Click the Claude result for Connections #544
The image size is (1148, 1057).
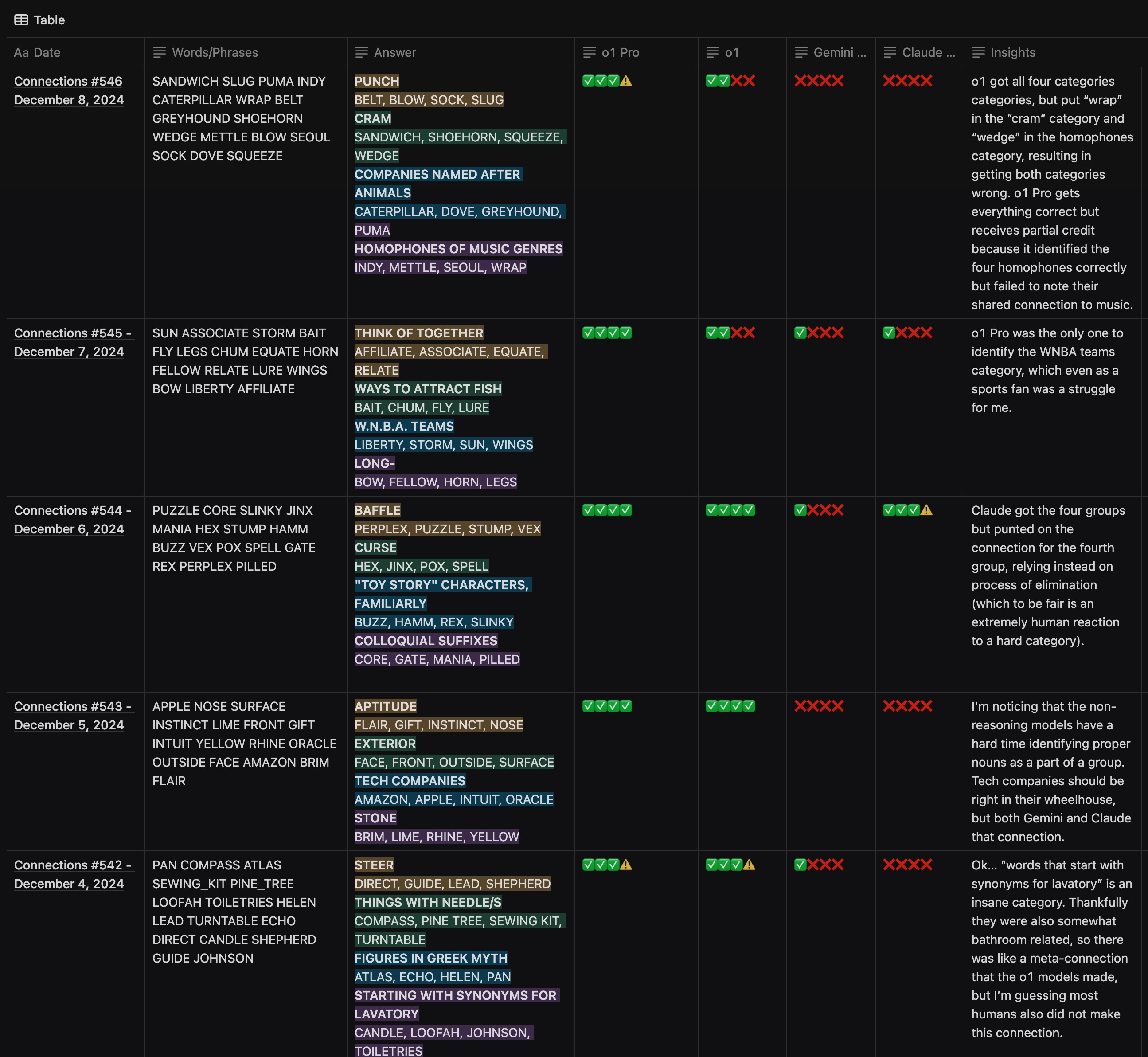coord(907,510)
